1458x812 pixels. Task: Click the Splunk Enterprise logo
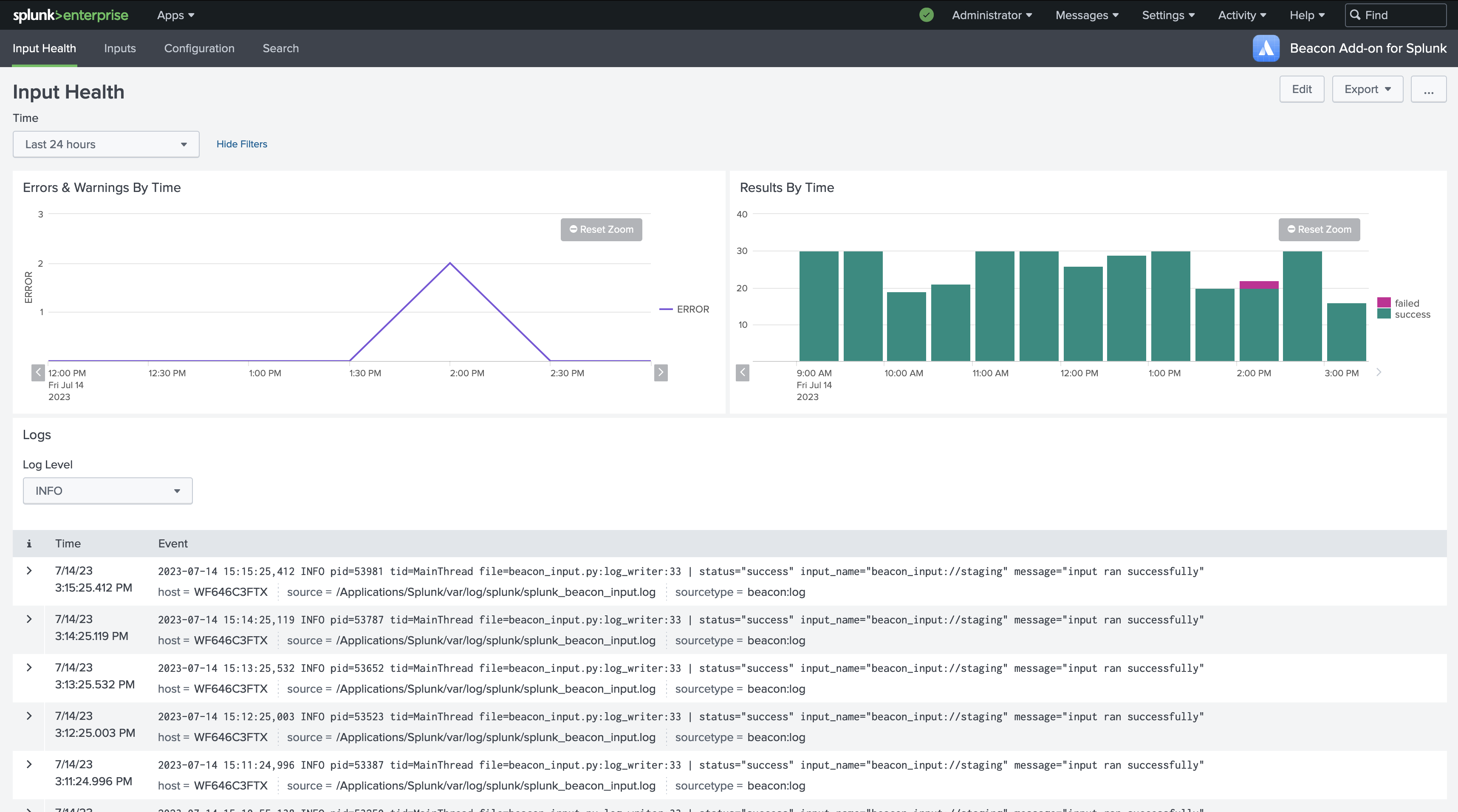coord(71,15)
